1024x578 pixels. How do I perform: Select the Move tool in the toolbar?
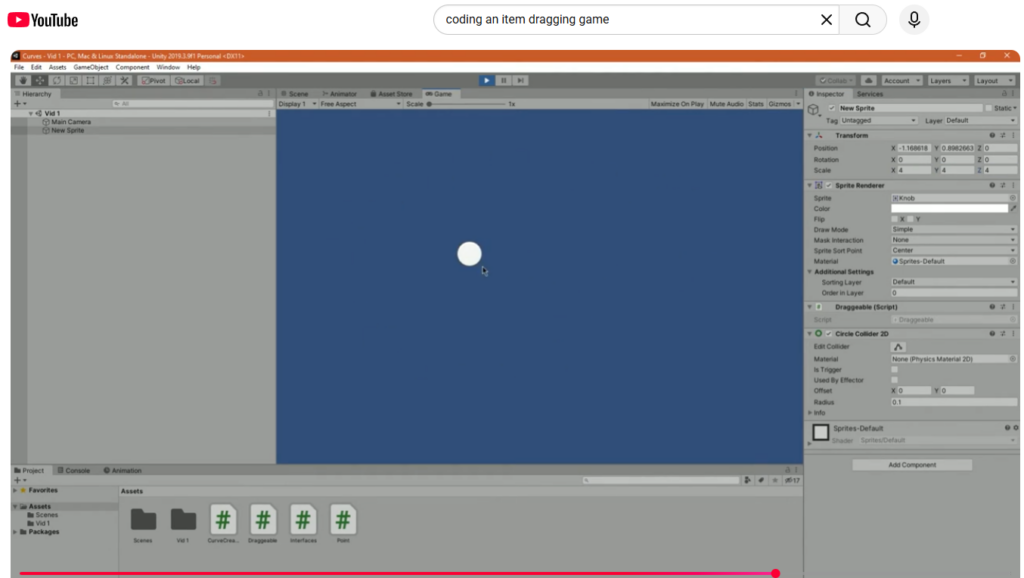coord(40,80)
